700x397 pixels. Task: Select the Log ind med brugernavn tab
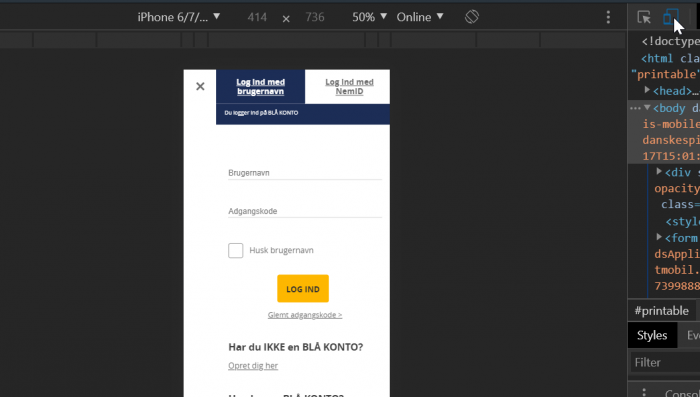(x=260, y=87)
